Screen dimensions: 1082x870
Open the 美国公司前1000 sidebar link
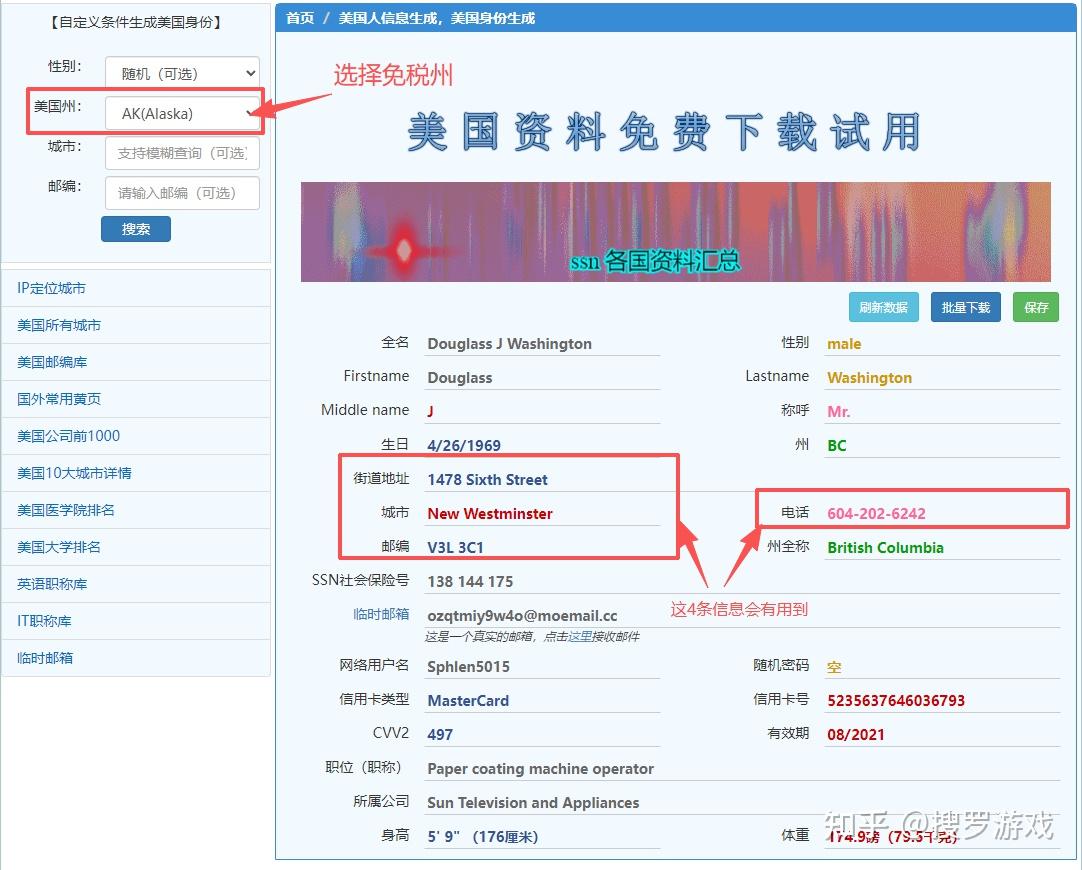pyautogui.click(x=68, y=436)
